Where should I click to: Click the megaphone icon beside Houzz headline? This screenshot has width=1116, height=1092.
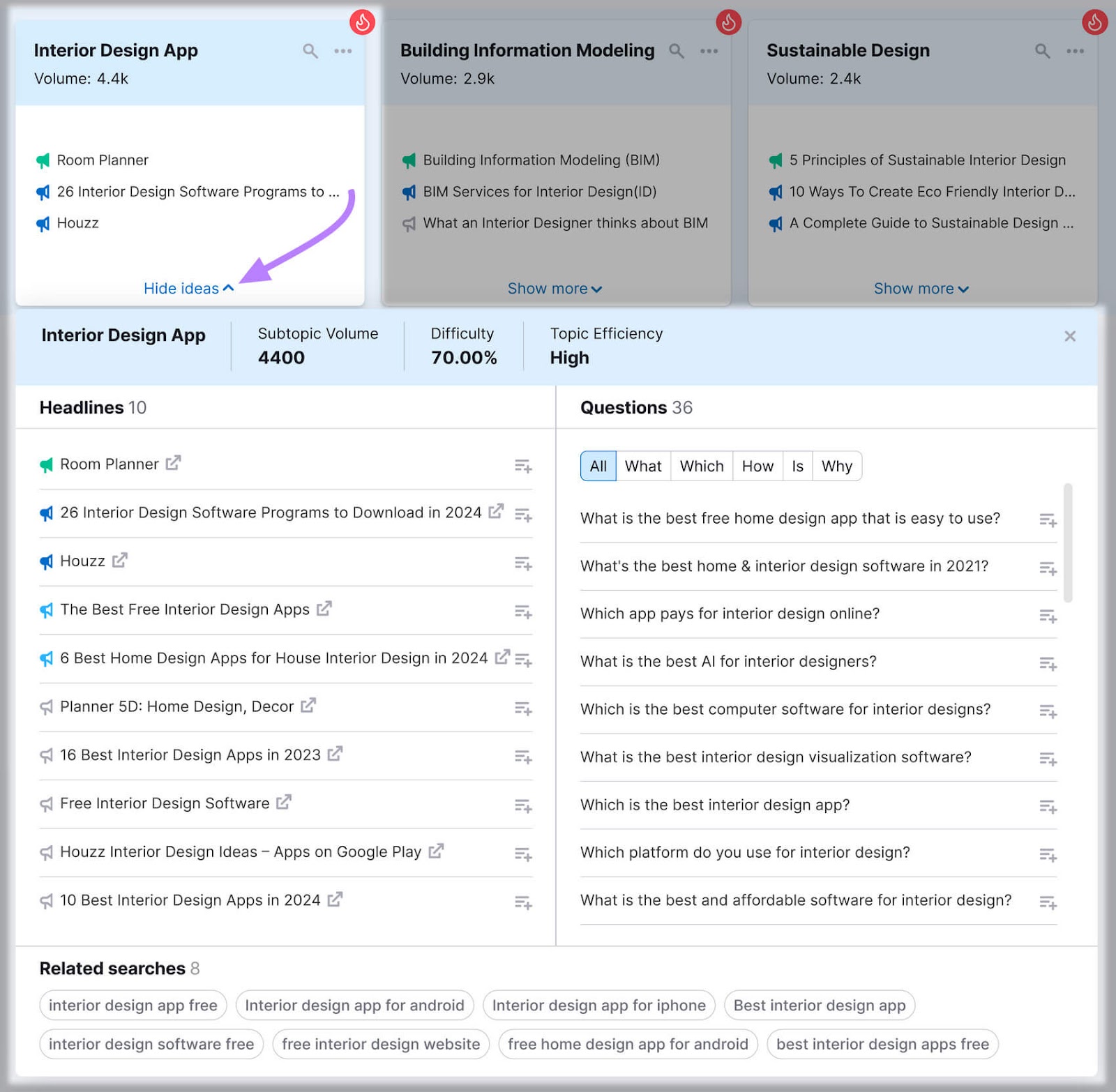pos(46,561)
